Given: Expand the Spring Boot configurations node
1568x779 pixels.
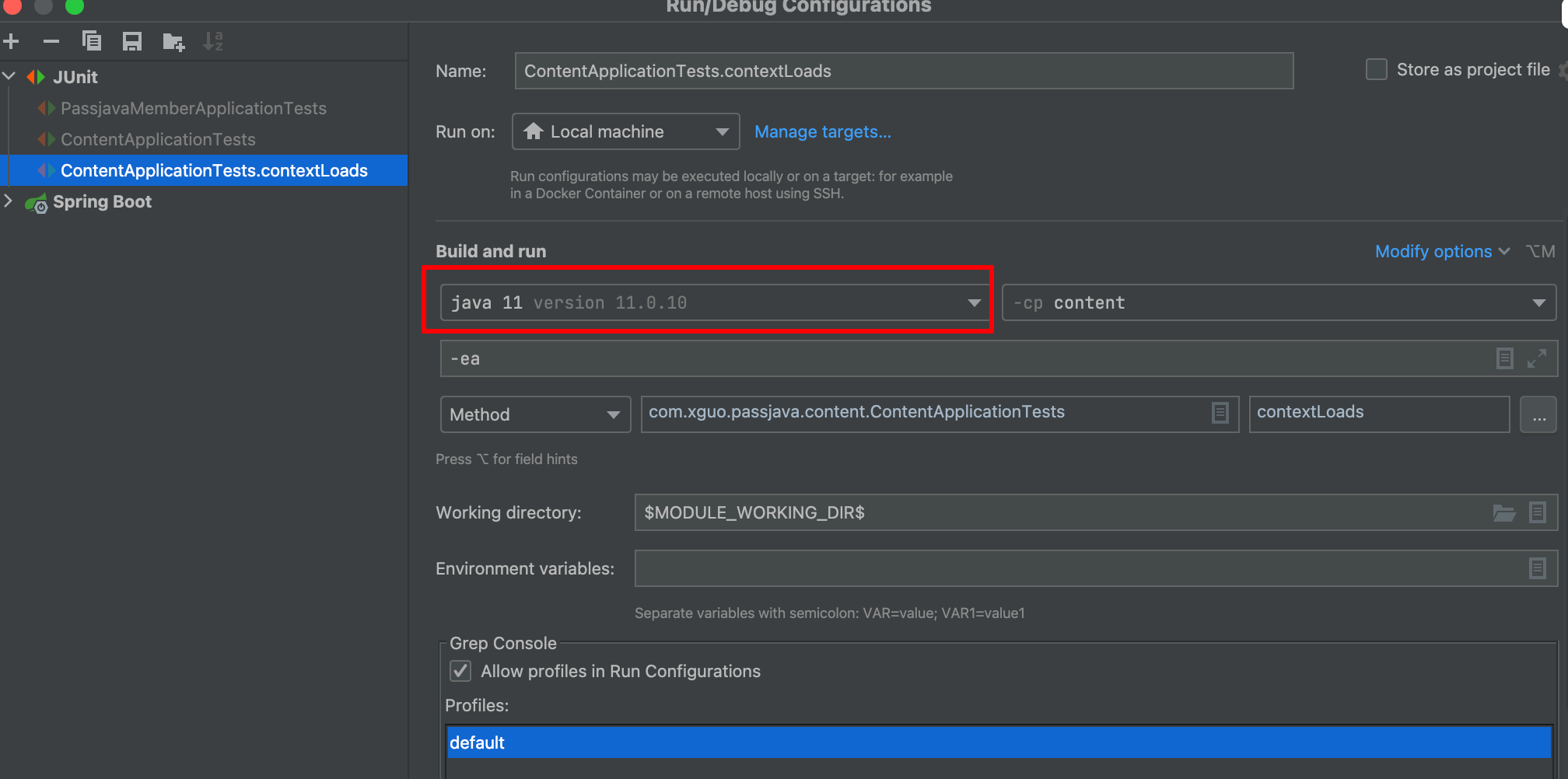Looking at the screenshot, I should [x=9, y=201].
